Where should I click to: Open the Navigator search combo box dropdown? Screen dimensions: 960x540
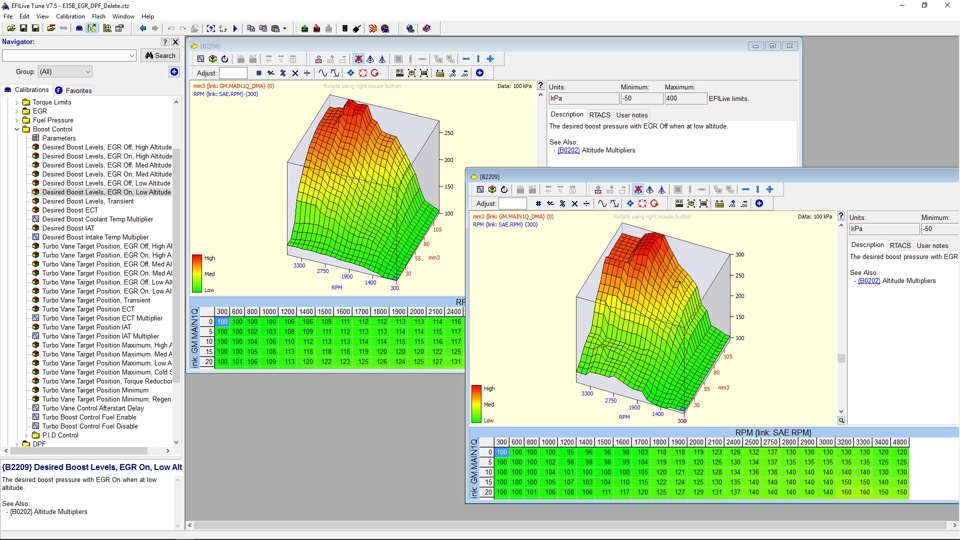click(x=132, y=56)
